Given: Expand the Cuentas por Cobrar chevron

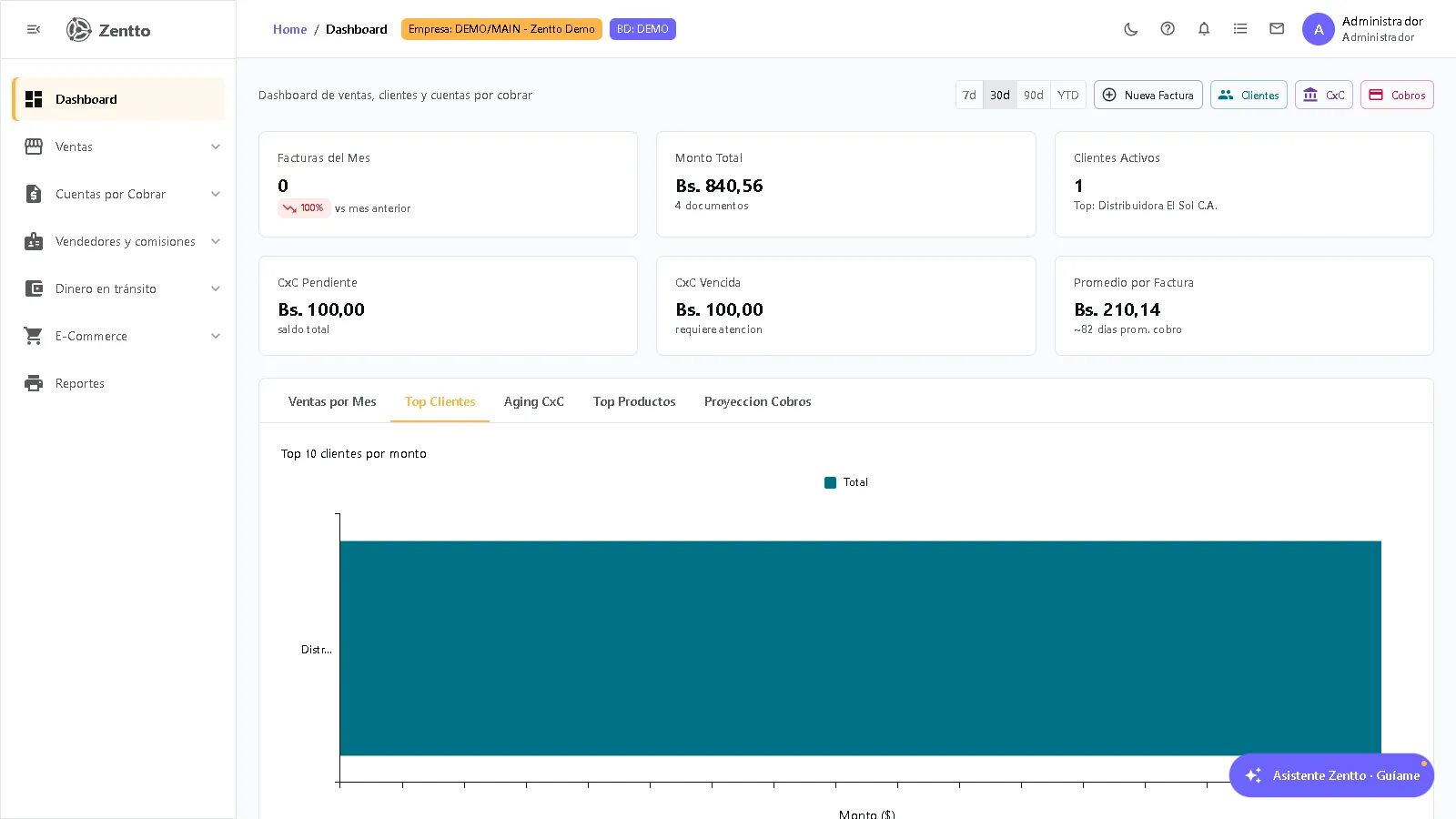Looking at the screenshot, I should 216,194.
